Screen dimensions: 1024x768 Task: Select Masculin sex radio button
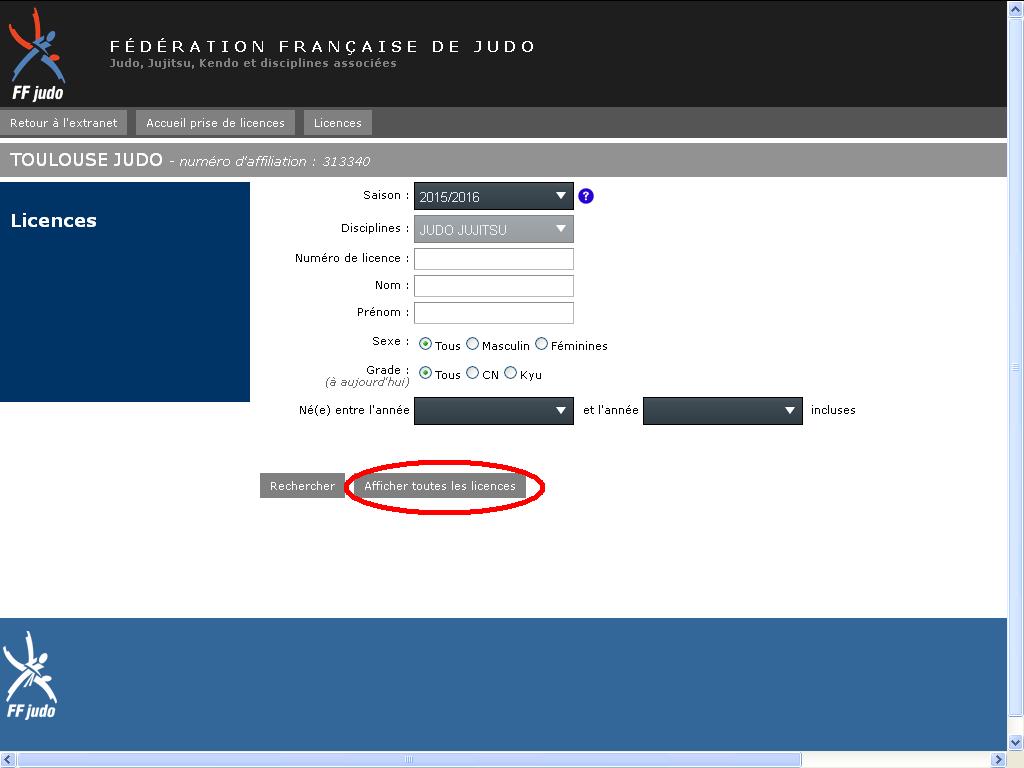473,344
